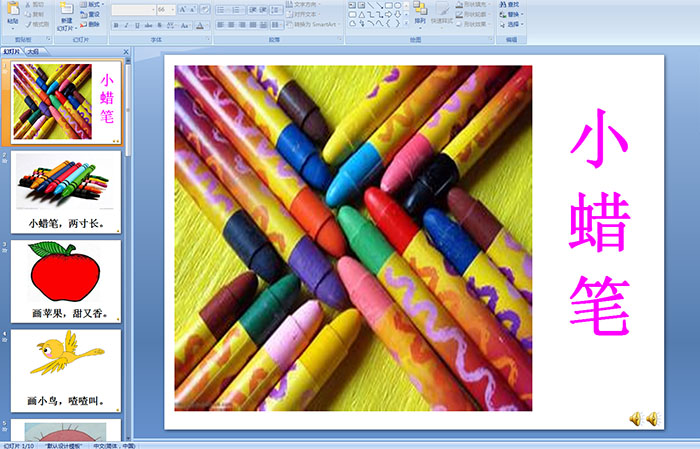Switch to the Slides (幻灯片) pane tab
The width and height of the screenshot is (700, 449).
[x=11, y=52]
